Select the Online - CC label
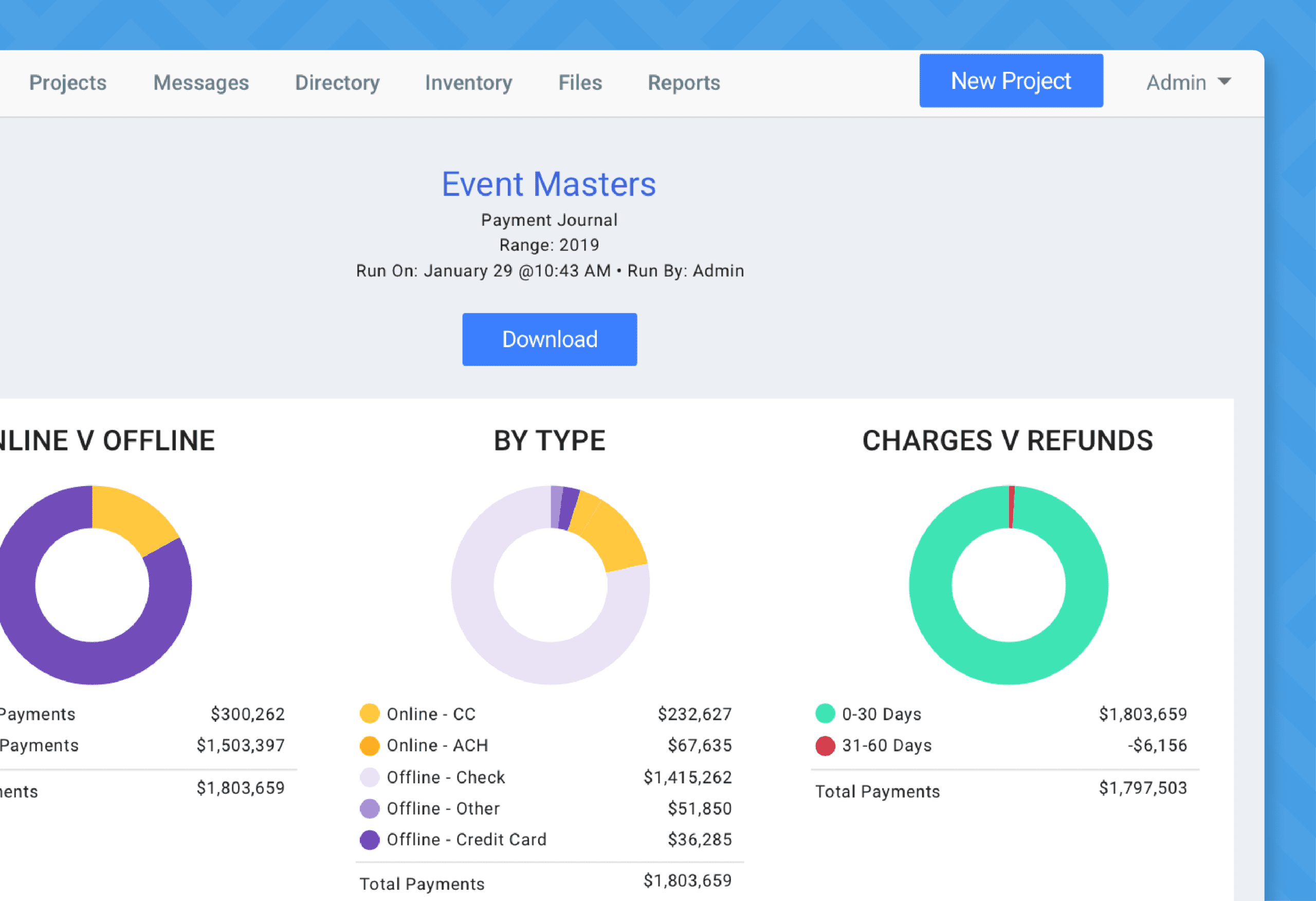Viewport: 1316px width, 901px height. [x=431, y=714]
